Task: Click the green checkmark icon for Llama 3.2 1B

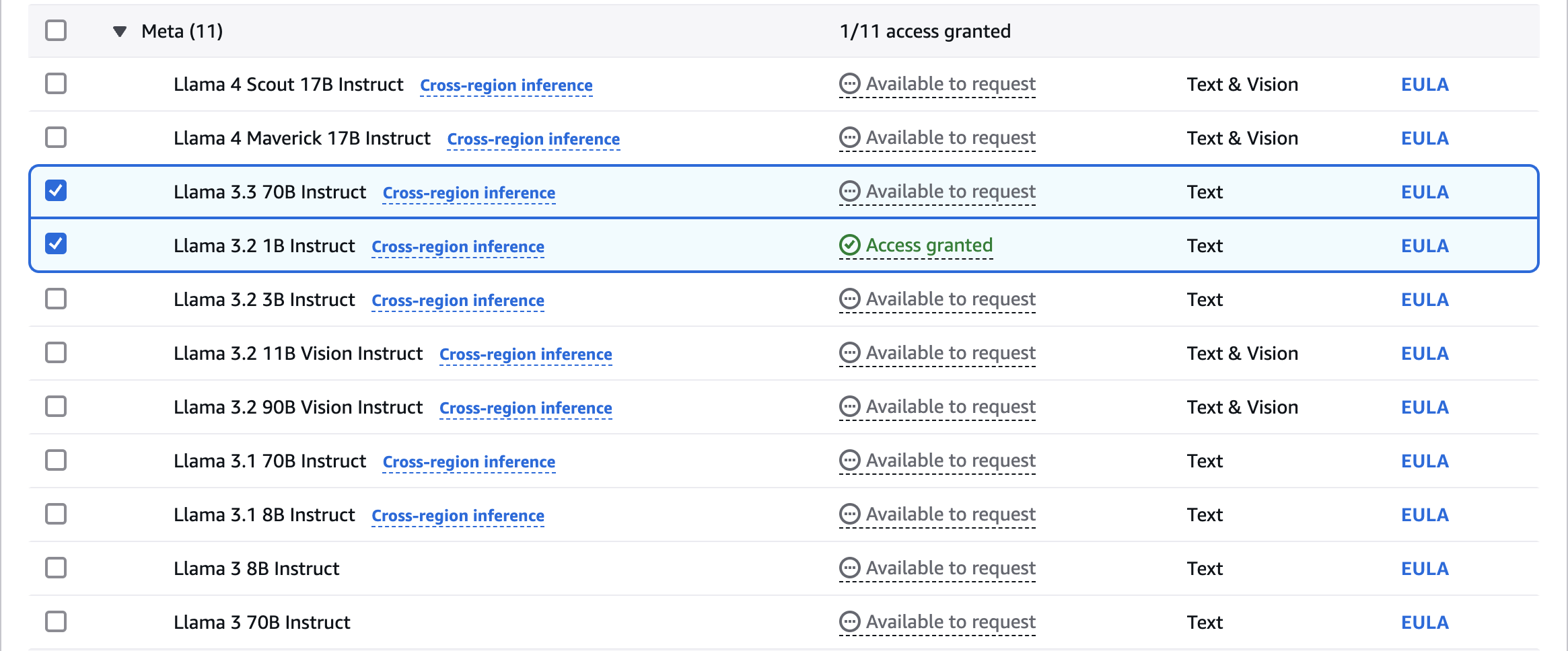Action: 850,245
